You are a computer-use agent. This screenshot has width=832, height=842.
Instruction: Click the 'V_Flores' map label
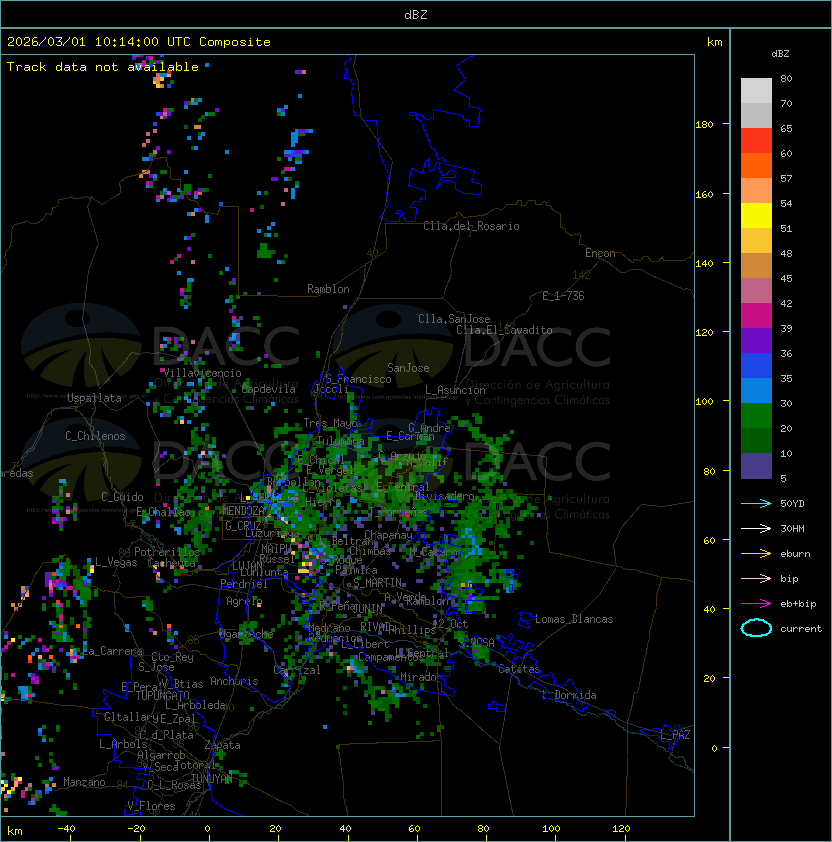point(151,806)
